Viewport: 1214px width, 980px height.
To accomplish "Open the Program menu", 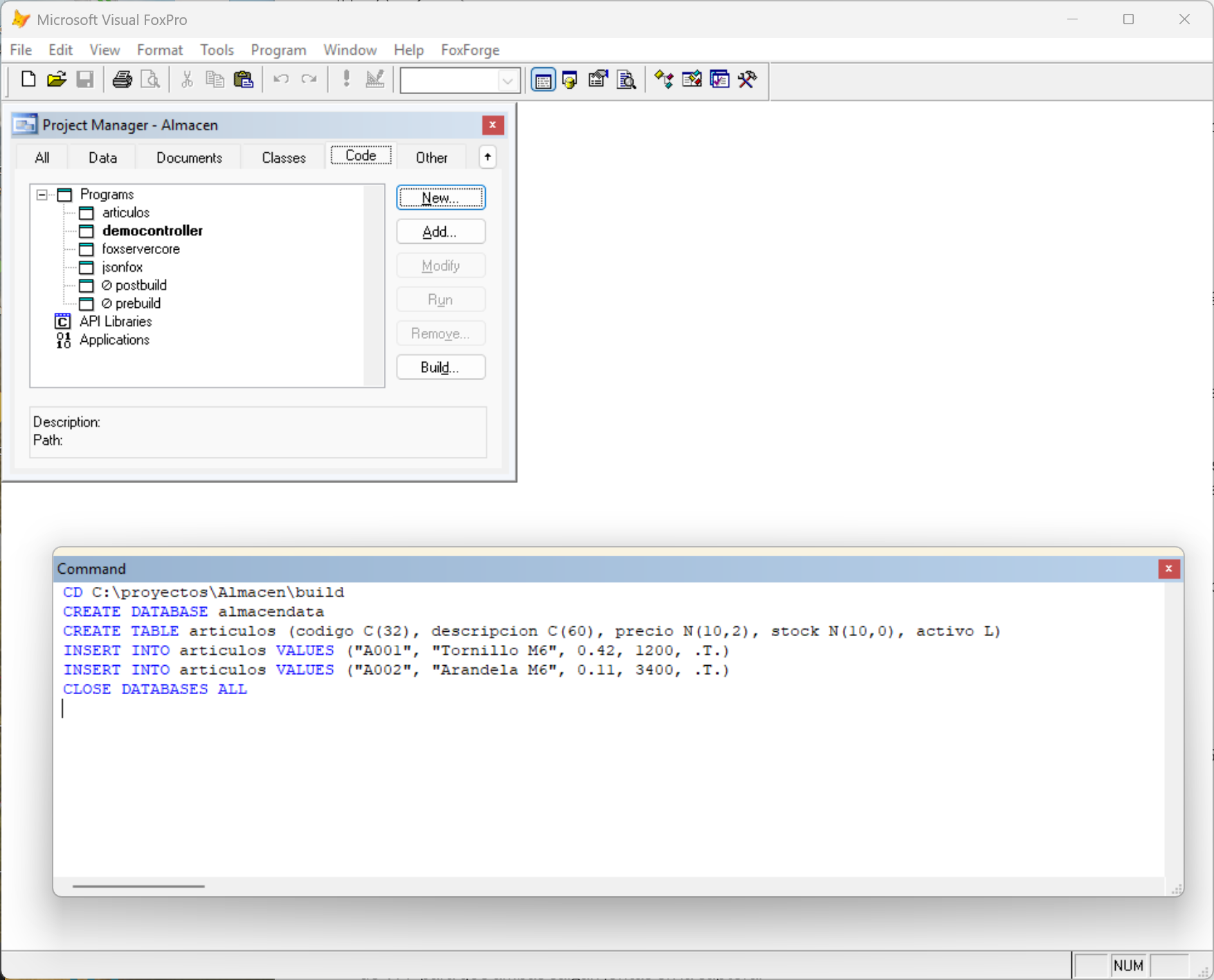I will point(278,50).
